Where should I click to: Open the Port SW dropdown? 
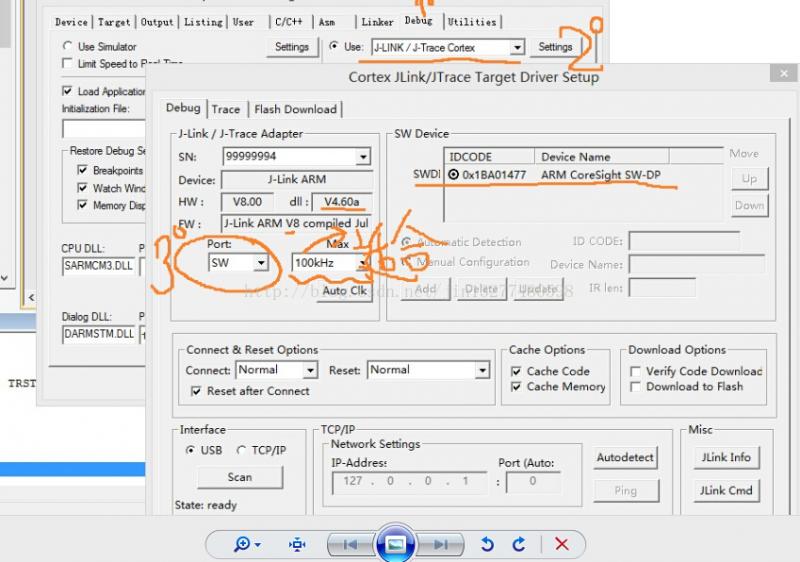(260, 263)
